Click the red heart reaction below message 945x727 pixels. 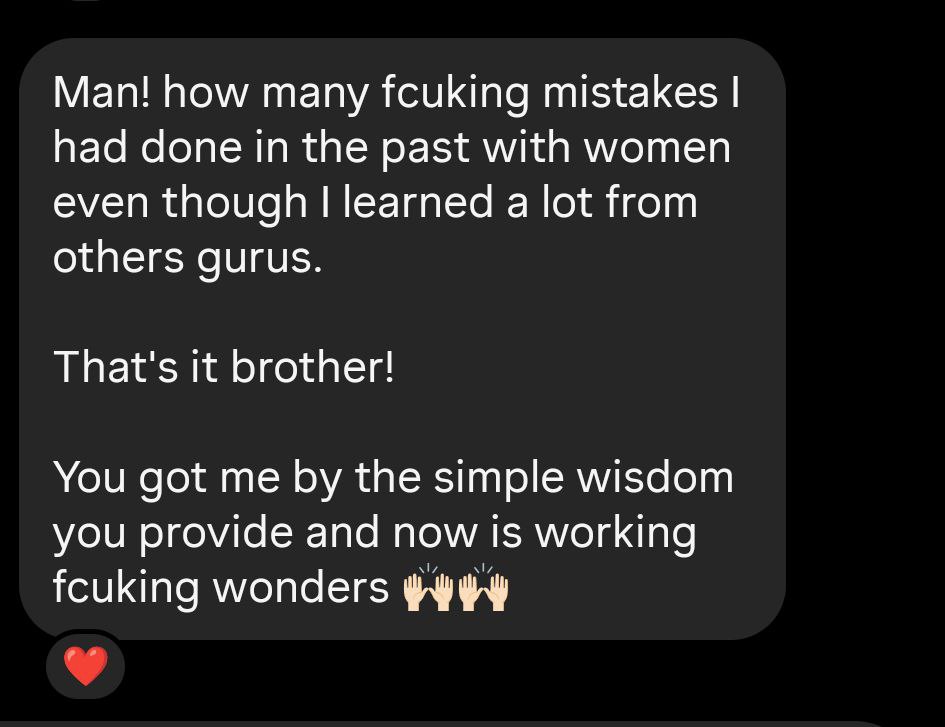click(x=86, y=666)
